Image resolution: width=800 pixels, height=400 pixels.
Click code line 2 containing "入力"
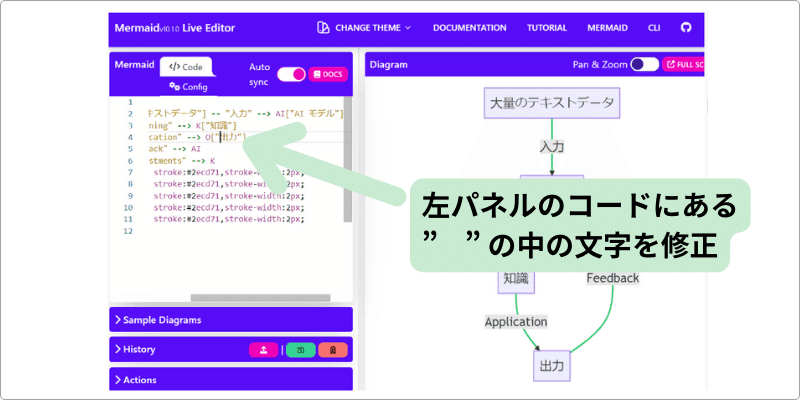(246, 114)
